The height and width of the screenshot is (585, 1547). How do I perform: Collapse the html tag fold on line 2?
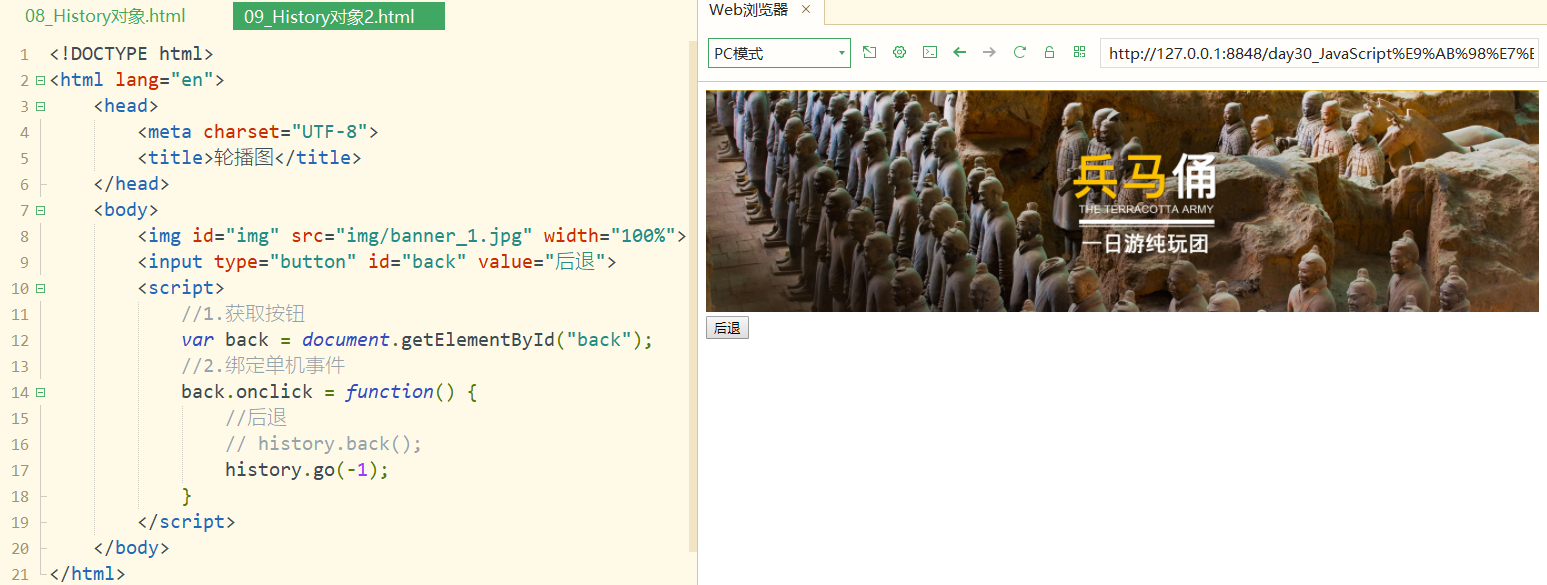point(40,80)
